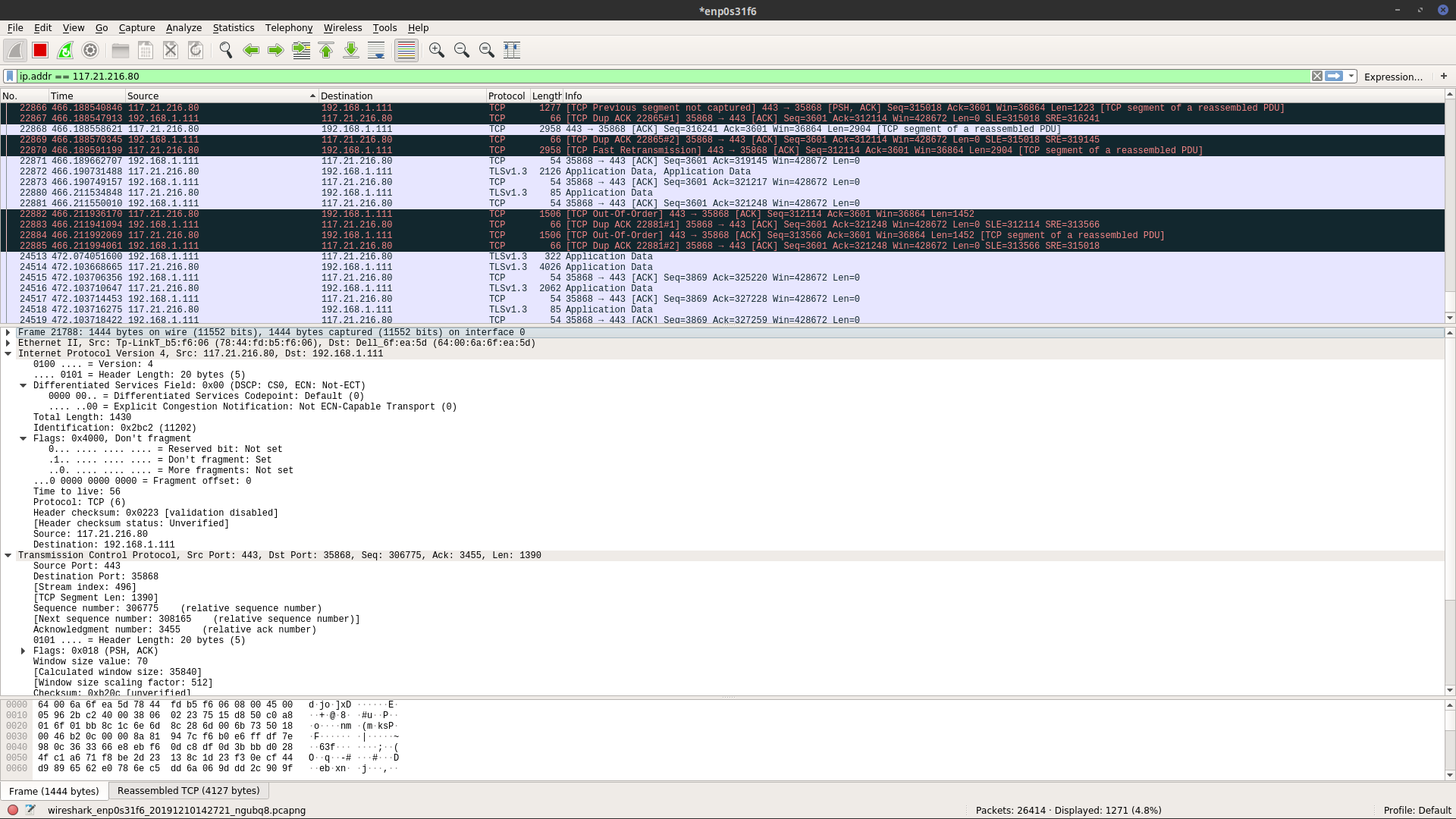This screenshot has height=819, width=1456.
Task: Open the Telephony menu
Action: [288, 27]
